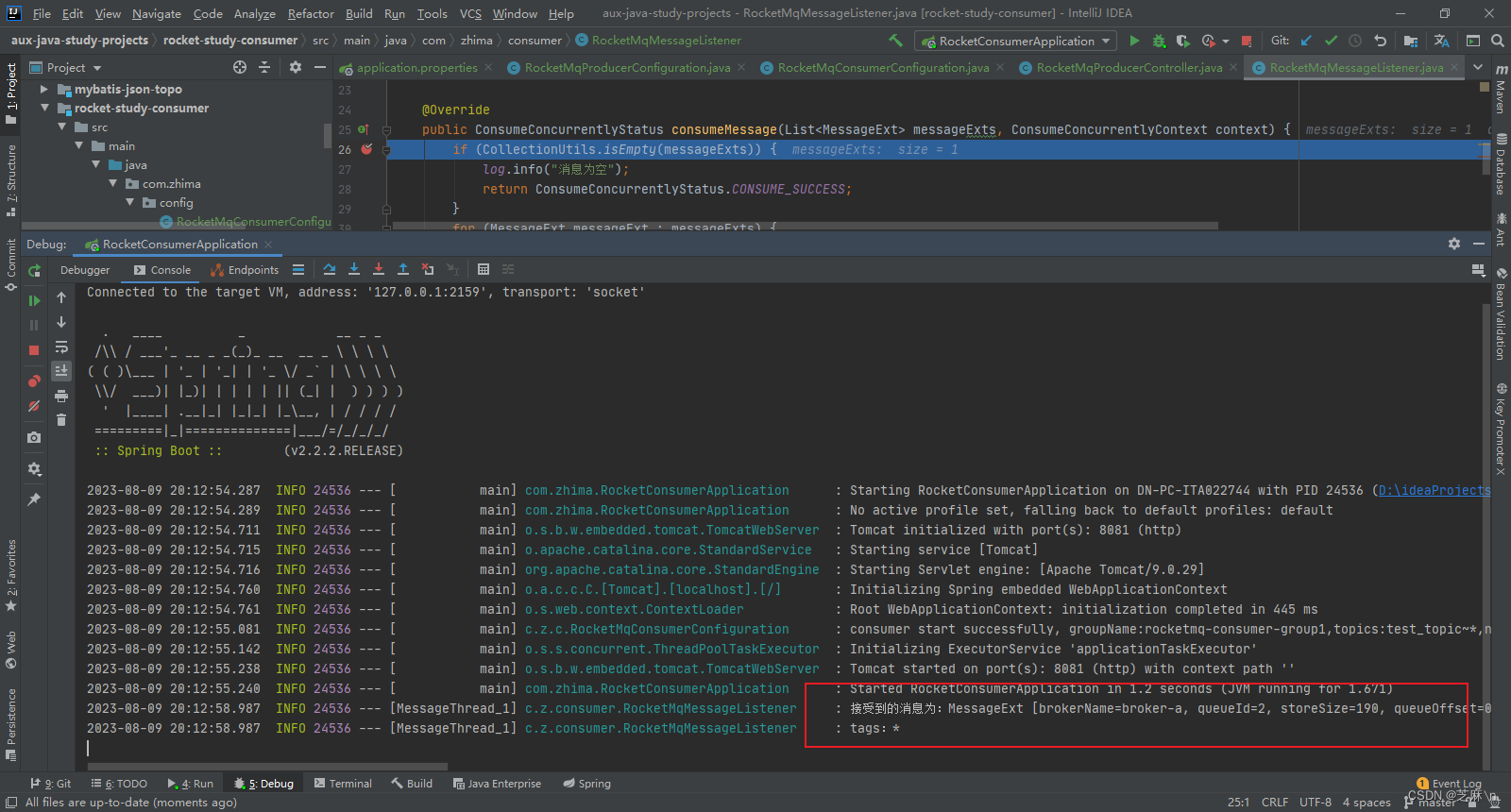
Task: Click Java Enterprise tool window button
Action: [497, 784]
